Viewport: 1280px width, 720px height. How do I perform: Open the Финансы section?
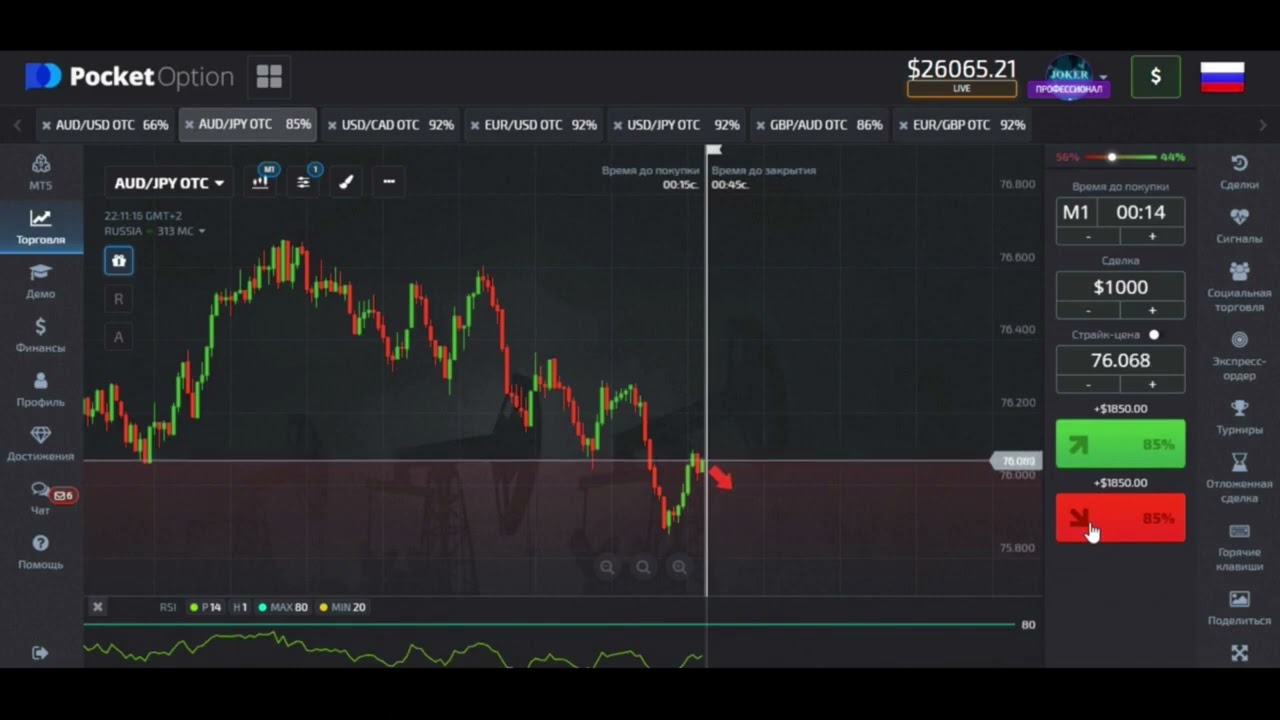click(41, 335)
